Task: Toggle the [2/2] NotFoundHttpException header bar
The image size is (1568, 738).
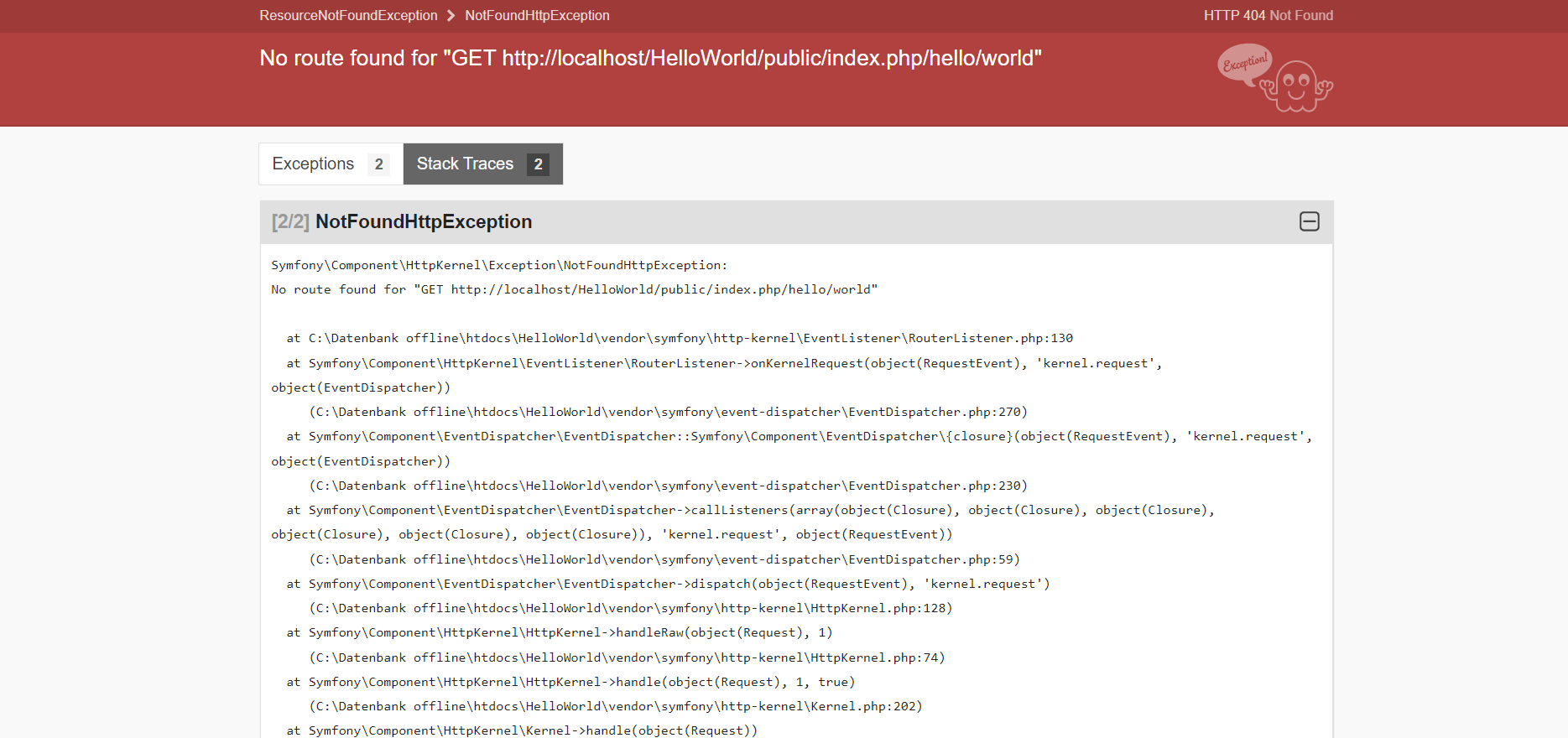Action: 755,222
